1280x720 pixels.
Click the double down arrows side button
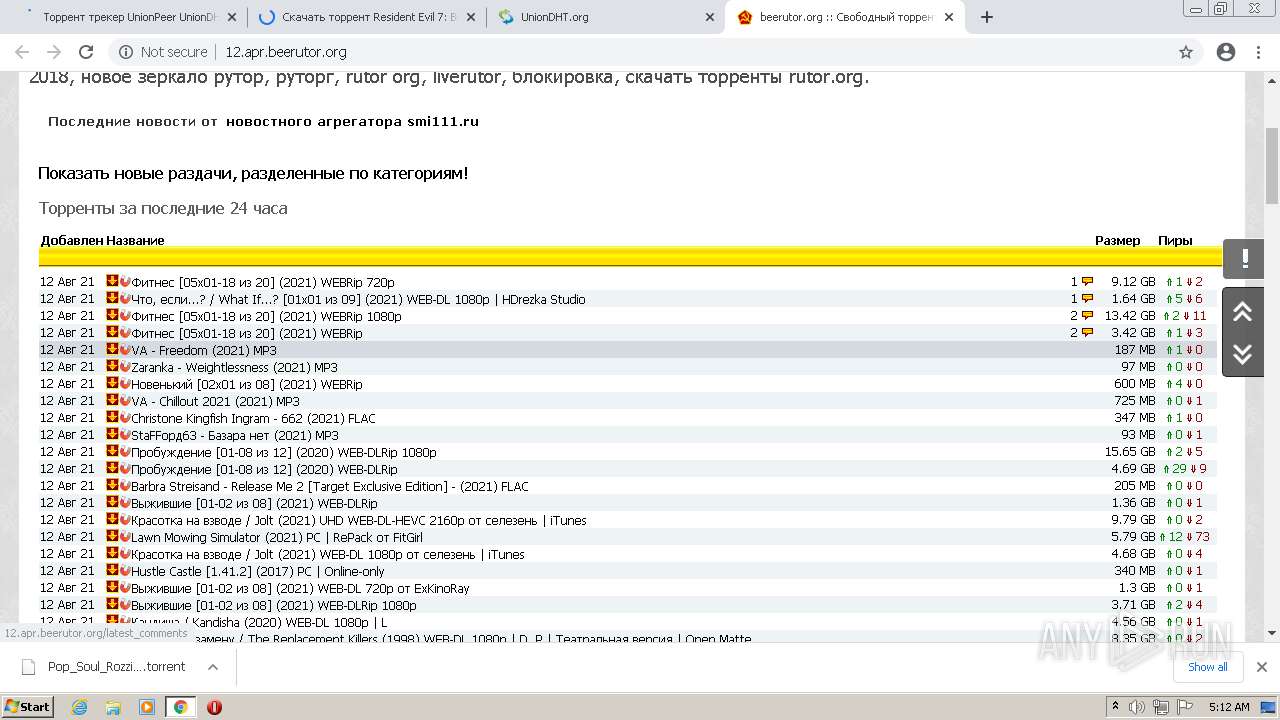click(x=1242, y=353)
